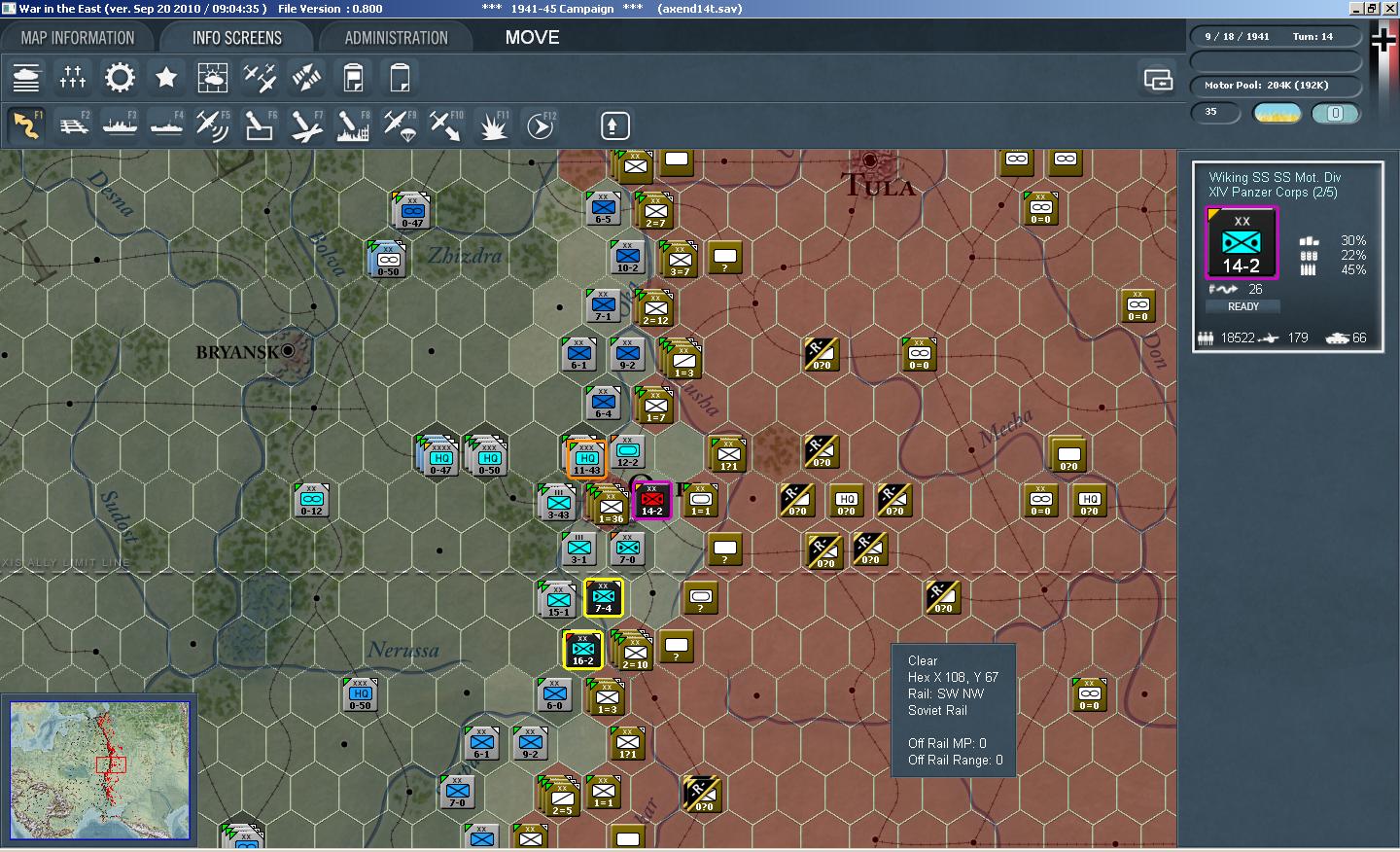Image resolution: width=1400 pixels, height=852 pixels.
Task: Open the air doctrine three-planes icon
Action: coord(260,77)
